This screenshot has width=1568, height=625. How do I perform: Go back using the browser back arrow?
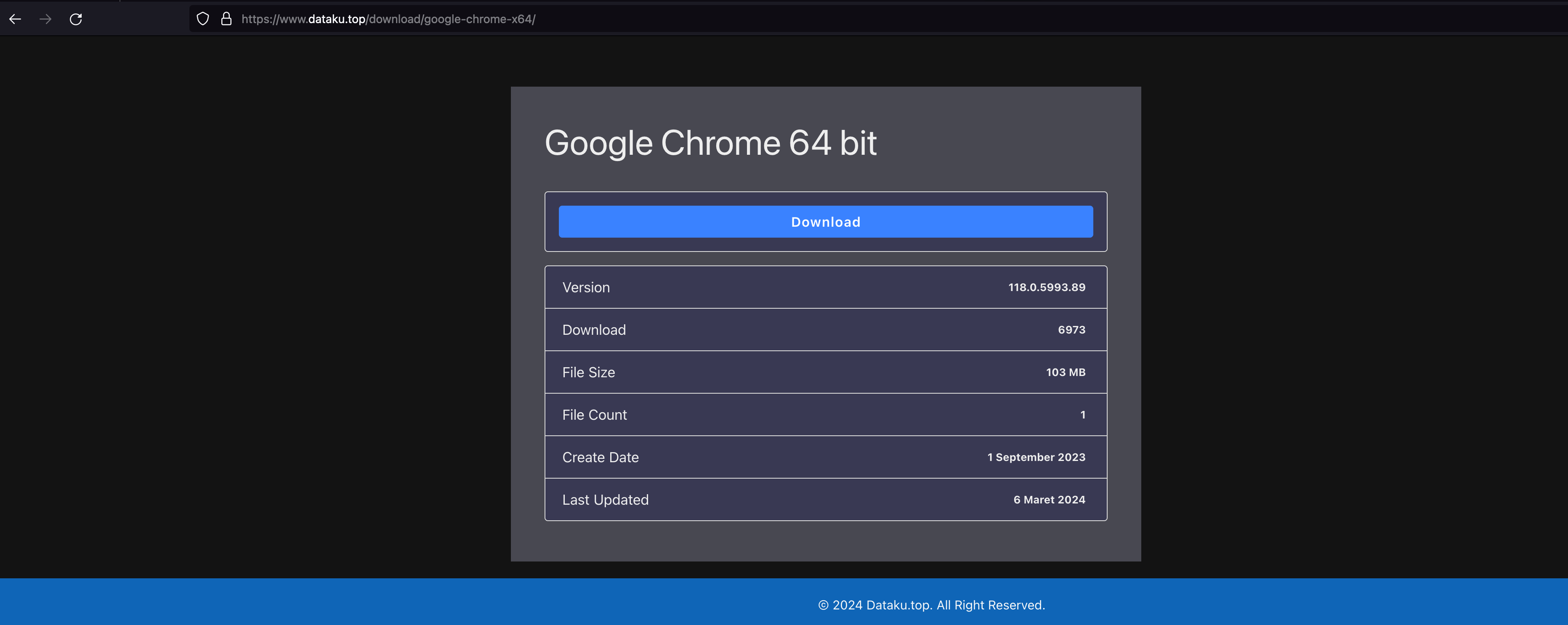coord(15,19)
